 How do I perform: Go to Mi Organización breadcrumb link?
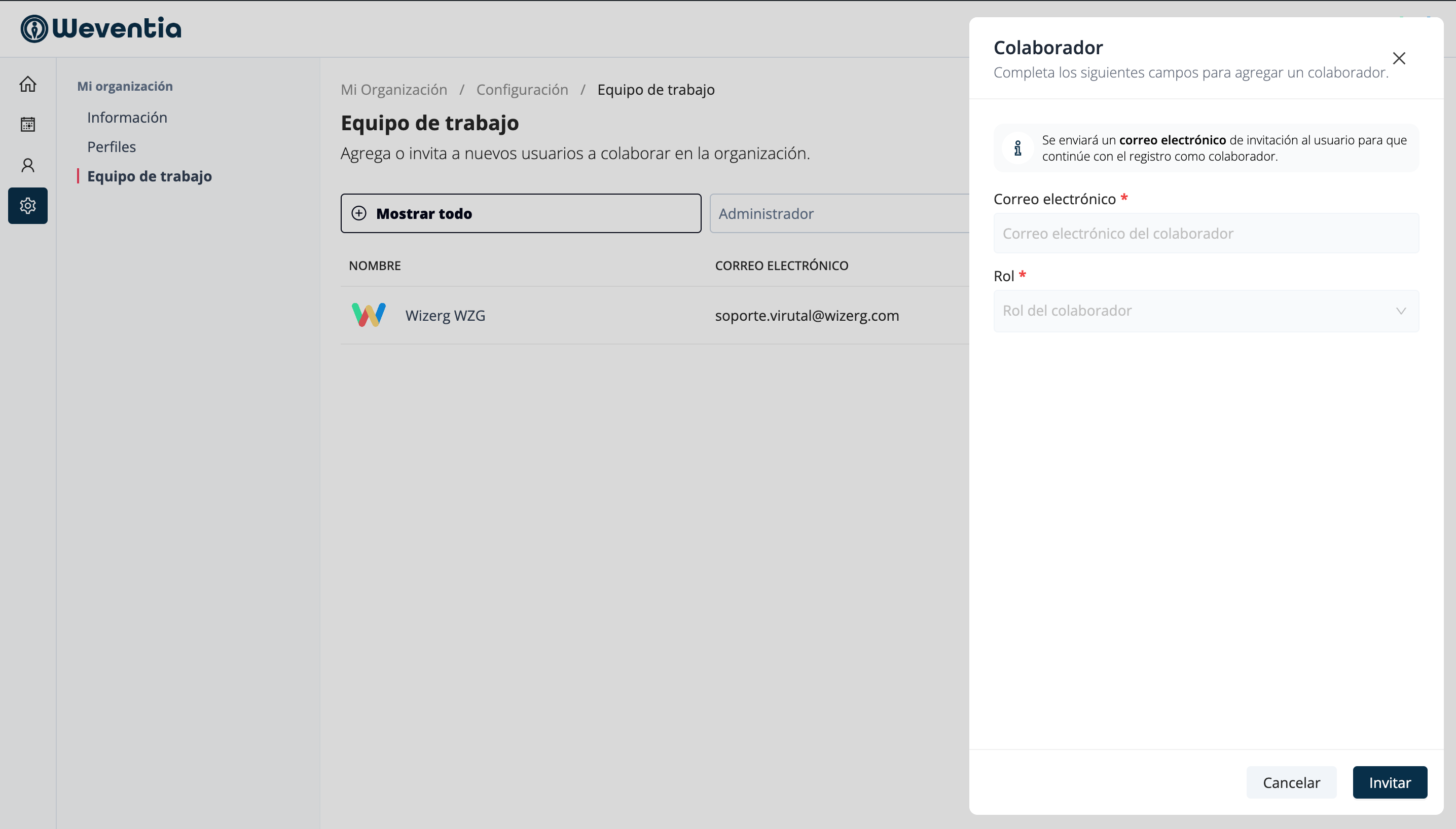pos(393,89)
